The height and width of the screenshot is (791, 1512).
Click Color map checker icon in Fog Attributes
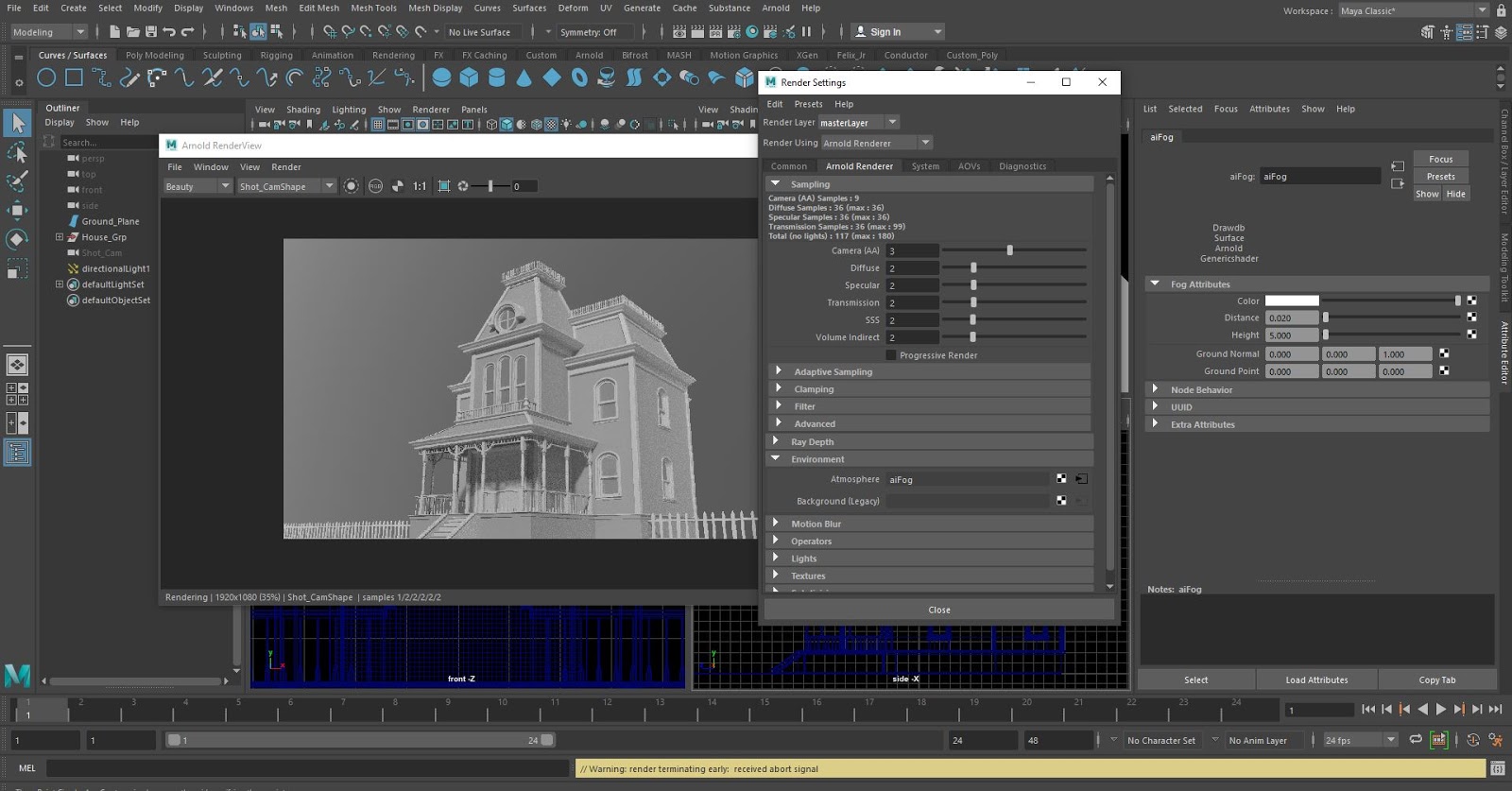(1471, 301)
